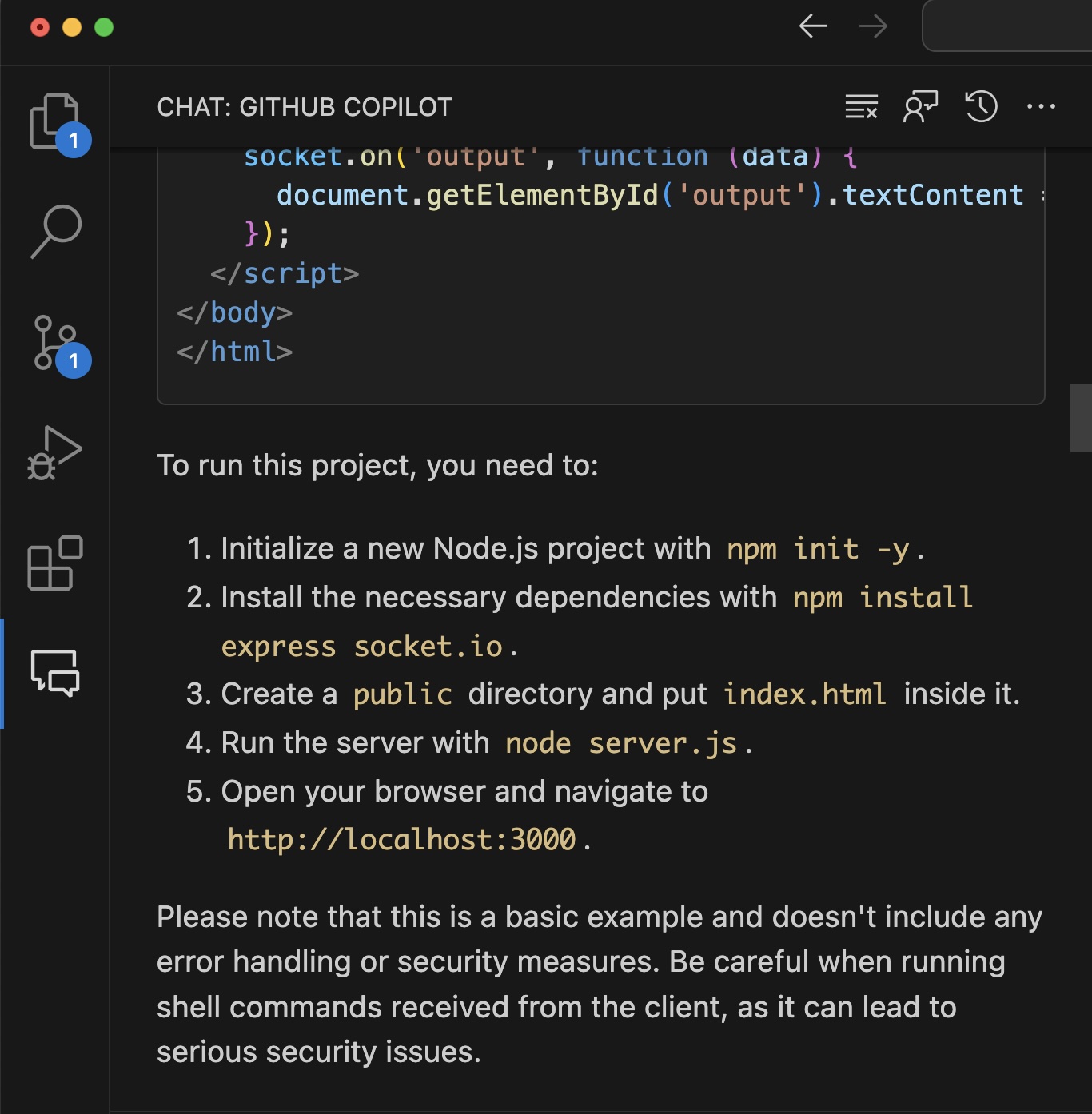The image size is (1092, 1114).
Task: Show Copilot chat history
Action: click(x=981, y=106)
